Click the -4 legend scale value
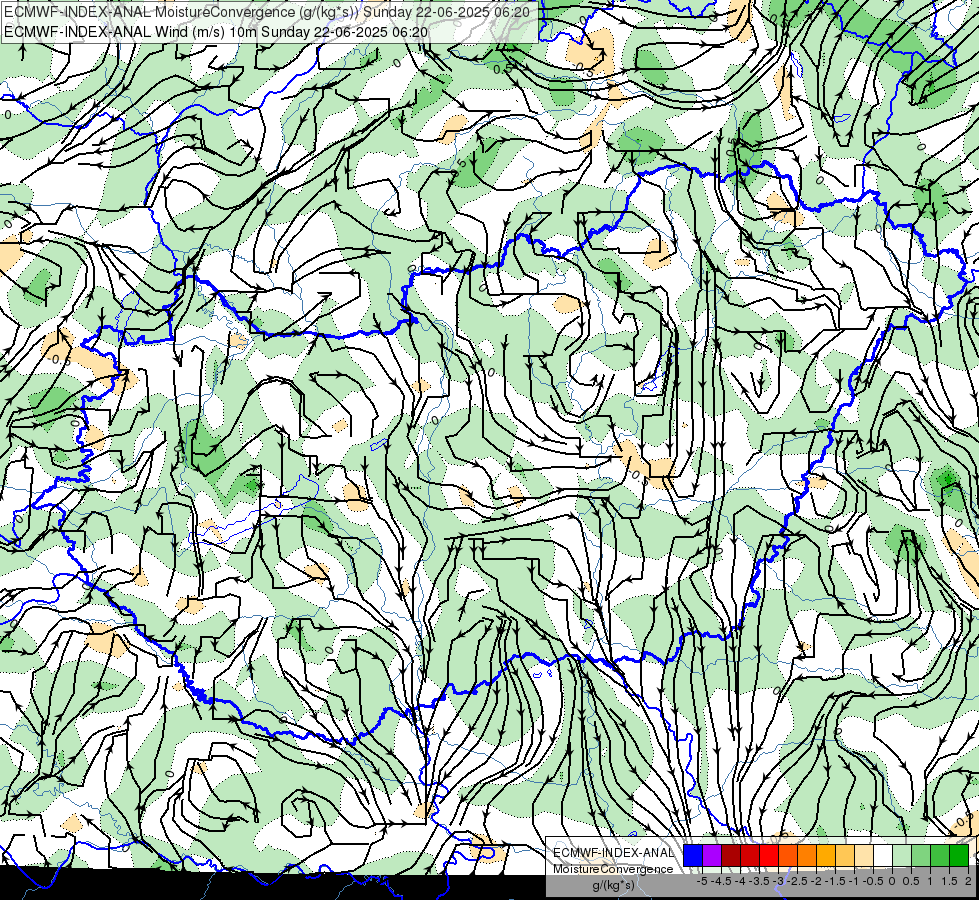Viewport: 979px width, 900px height. pos(740,881)
